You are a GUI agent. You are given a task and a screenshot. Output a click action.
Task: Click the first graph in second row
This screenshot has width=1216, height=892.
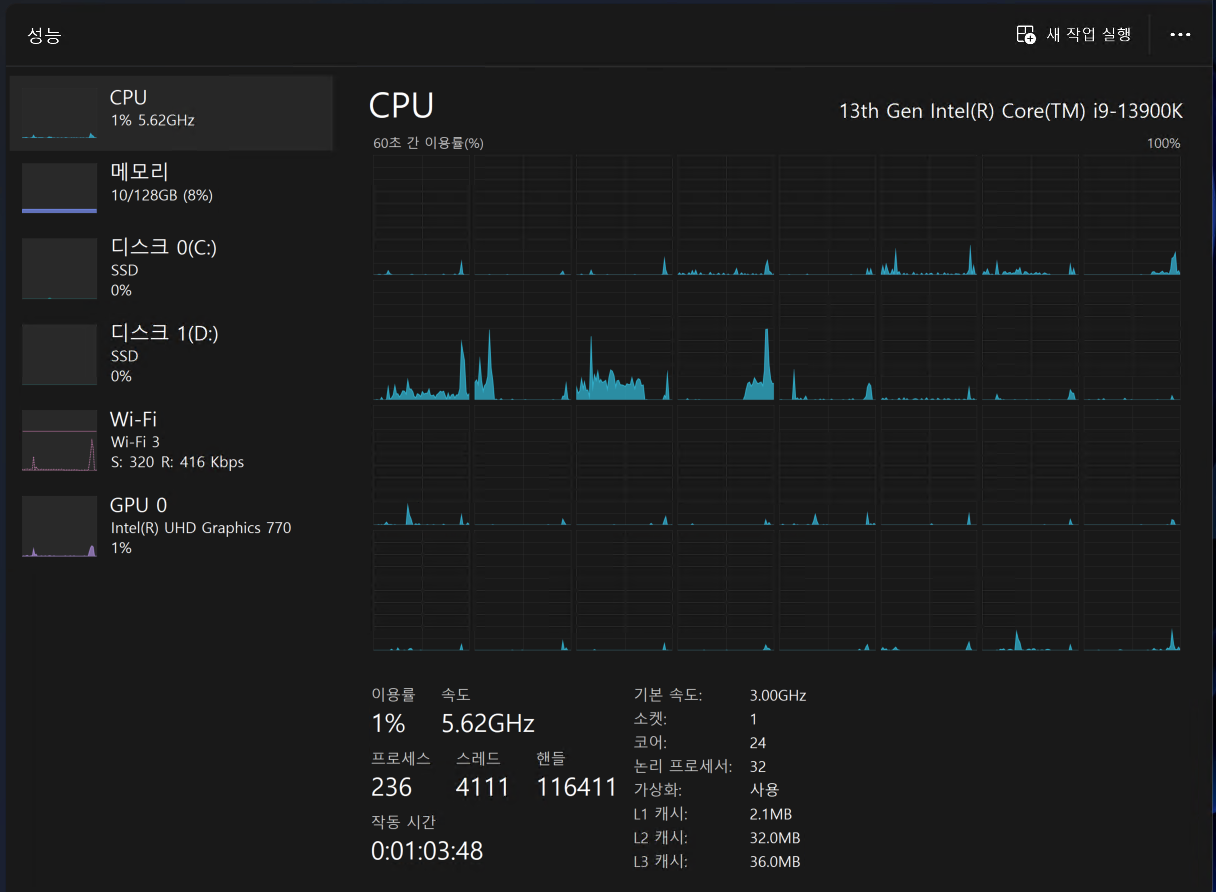422,340
